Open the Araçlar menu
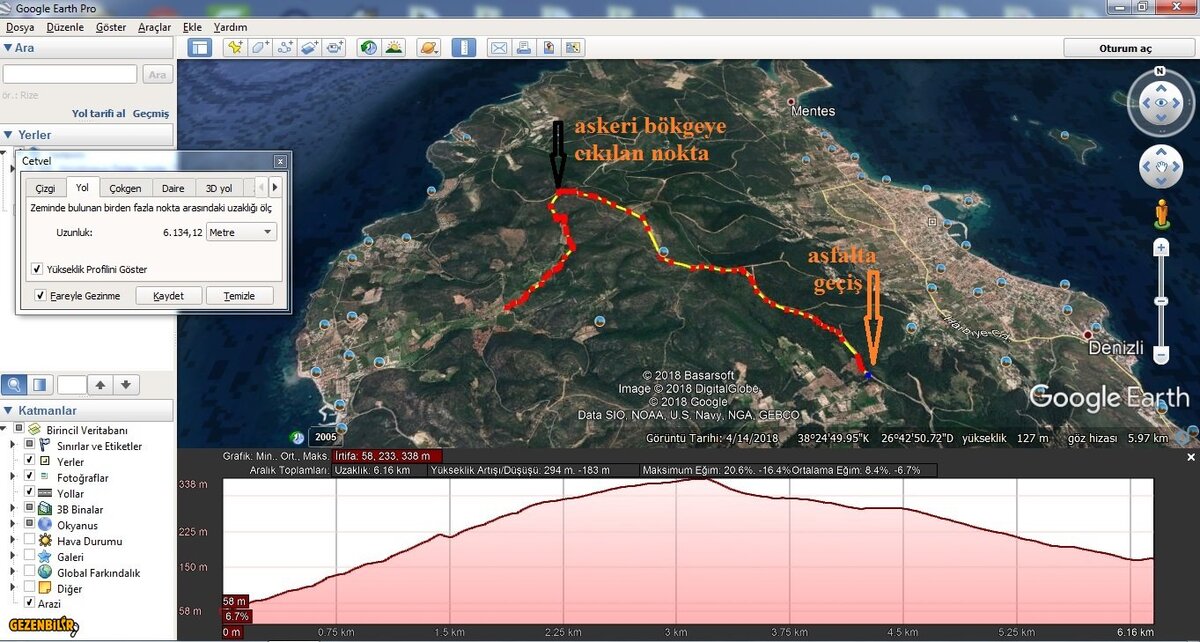 (154, 27)
